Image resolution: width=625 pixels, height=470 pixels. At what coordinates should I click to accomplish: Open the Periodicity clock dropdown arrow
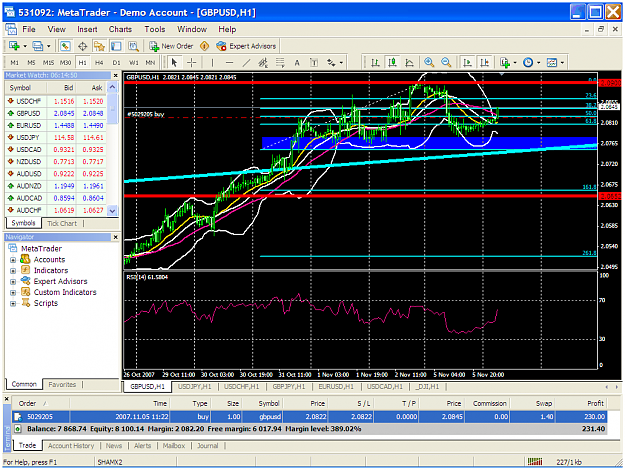(539, 63)
